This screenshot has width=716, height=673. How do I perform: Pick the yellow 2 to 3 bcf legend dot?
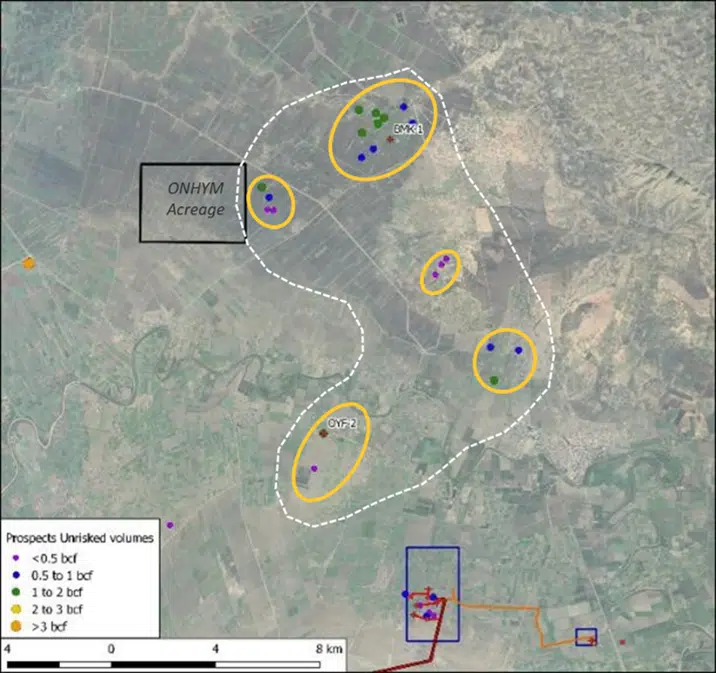[x=17, y=609]
